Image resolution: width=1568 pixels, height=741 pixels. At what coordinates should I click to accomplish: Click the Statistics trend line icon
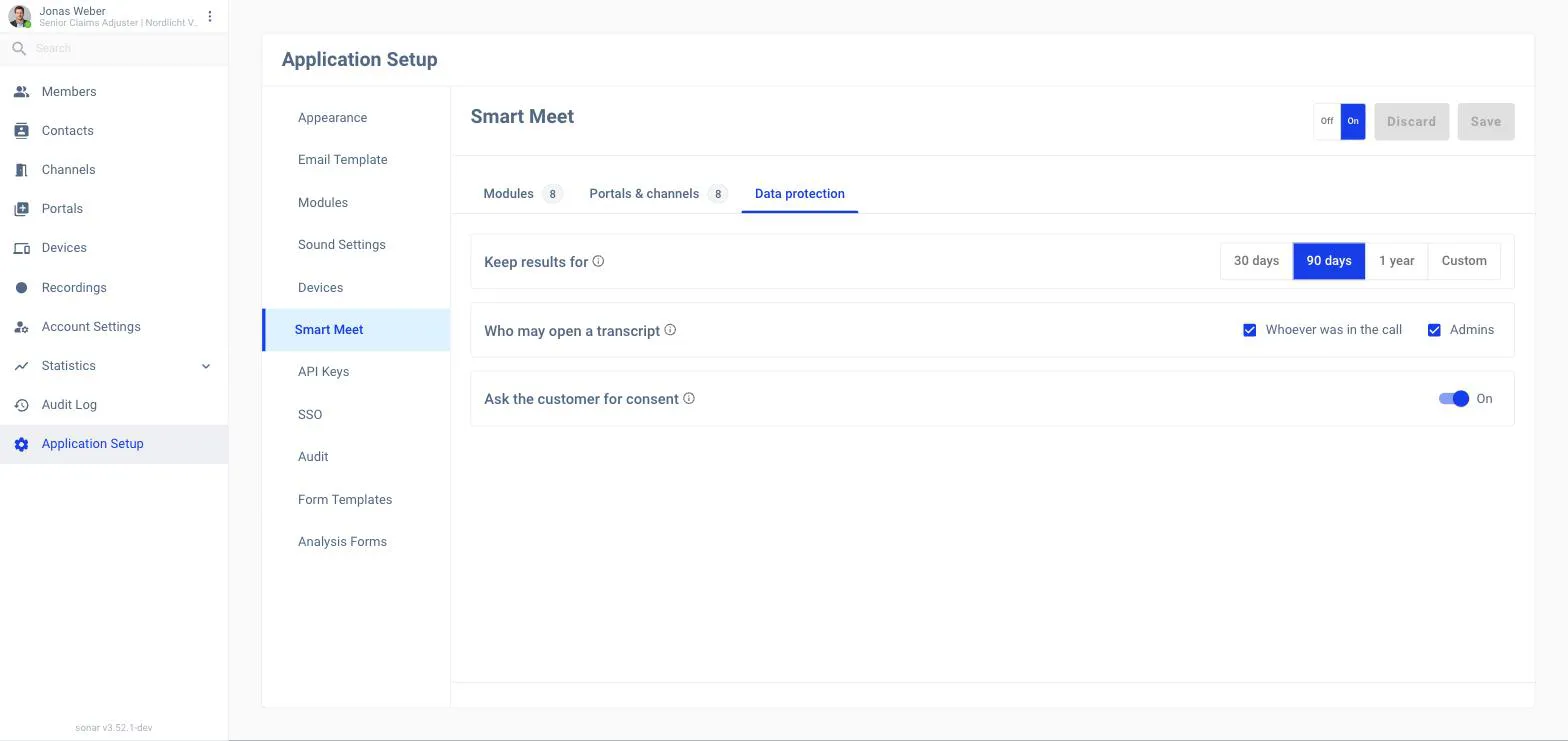click(21, 366)
